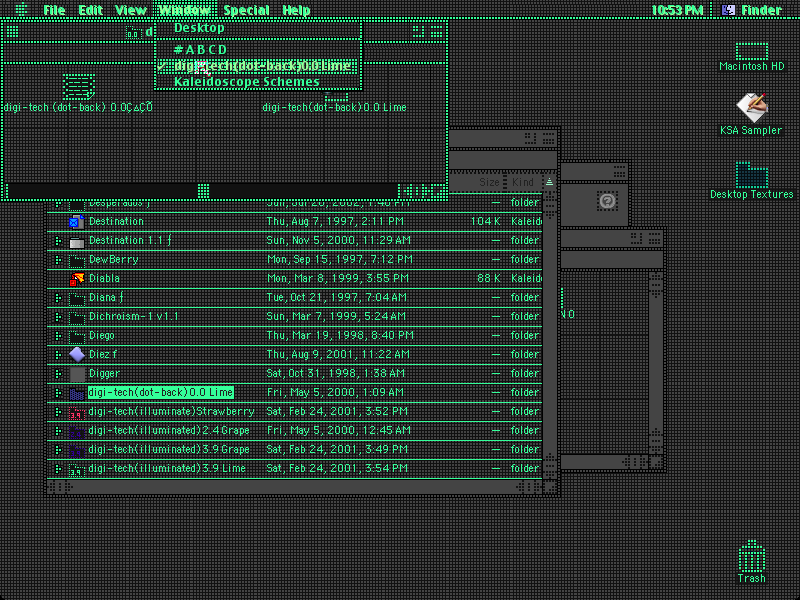Viewport: 800px width, 600px height.
Task: Select the highlighted digi-tech(dot-back)0.0 Lime list name
Action: coord(161,392)
